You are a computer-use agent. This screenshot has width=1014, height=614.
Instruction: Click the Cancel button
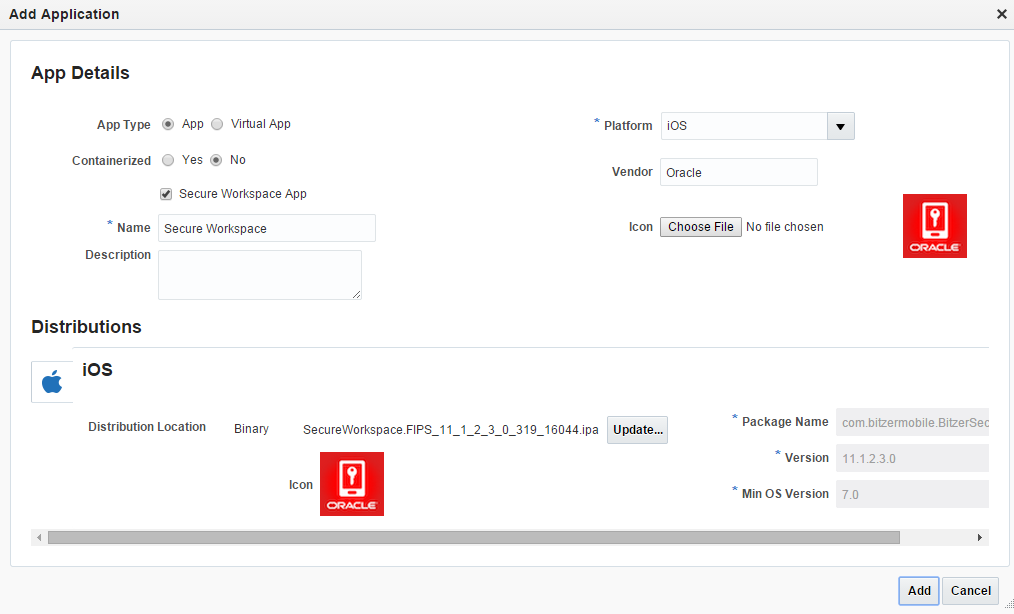click(970, 591)
